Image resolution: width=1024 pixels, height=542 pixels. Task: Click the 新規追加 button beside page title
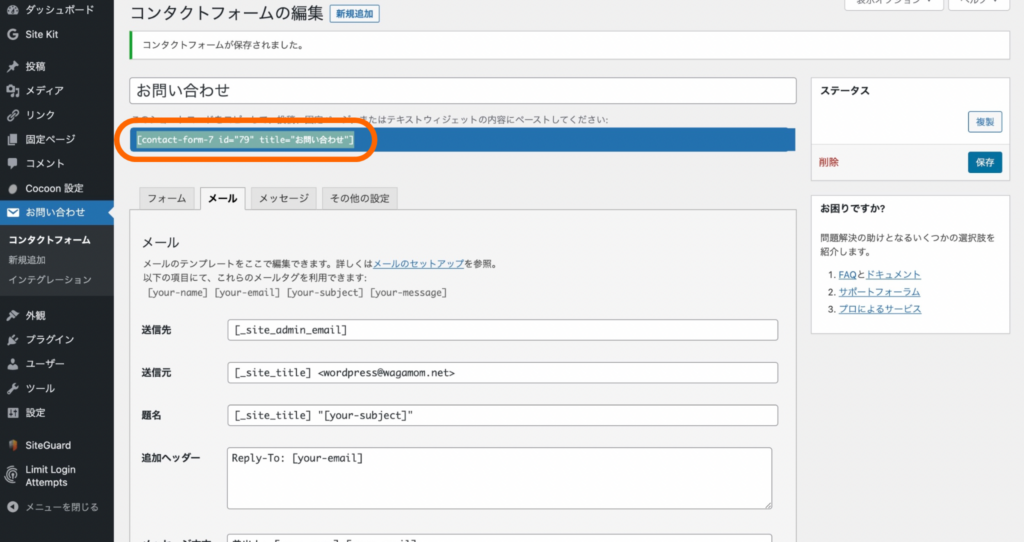tap(354, 14)
